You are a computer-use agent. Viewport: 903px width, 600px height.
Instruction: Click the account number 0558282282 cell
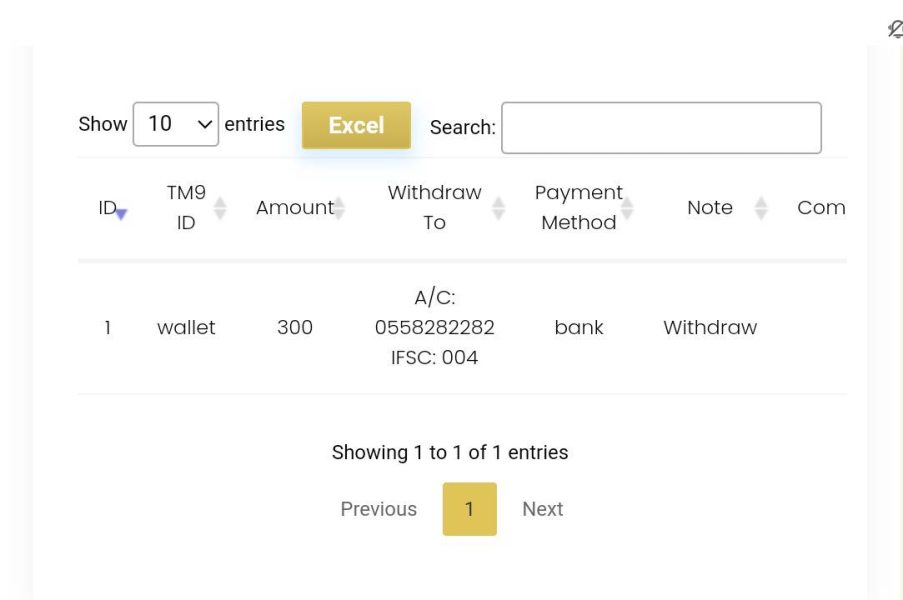click(435, 327)
